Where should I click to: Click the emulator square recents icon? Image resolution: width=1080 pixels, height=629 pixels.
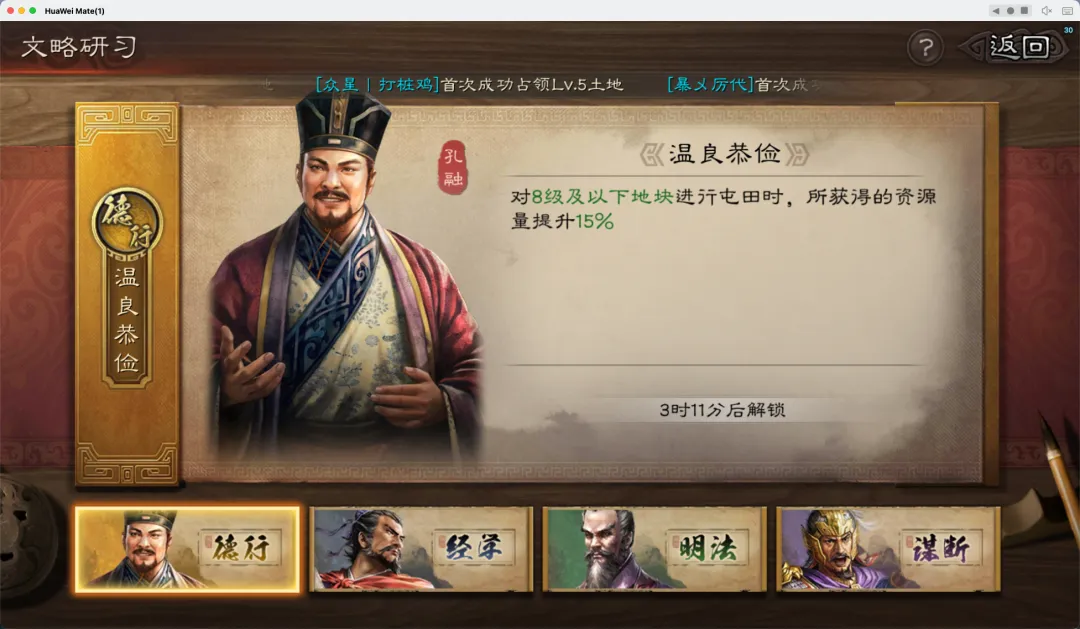[x=1024, y=10]
